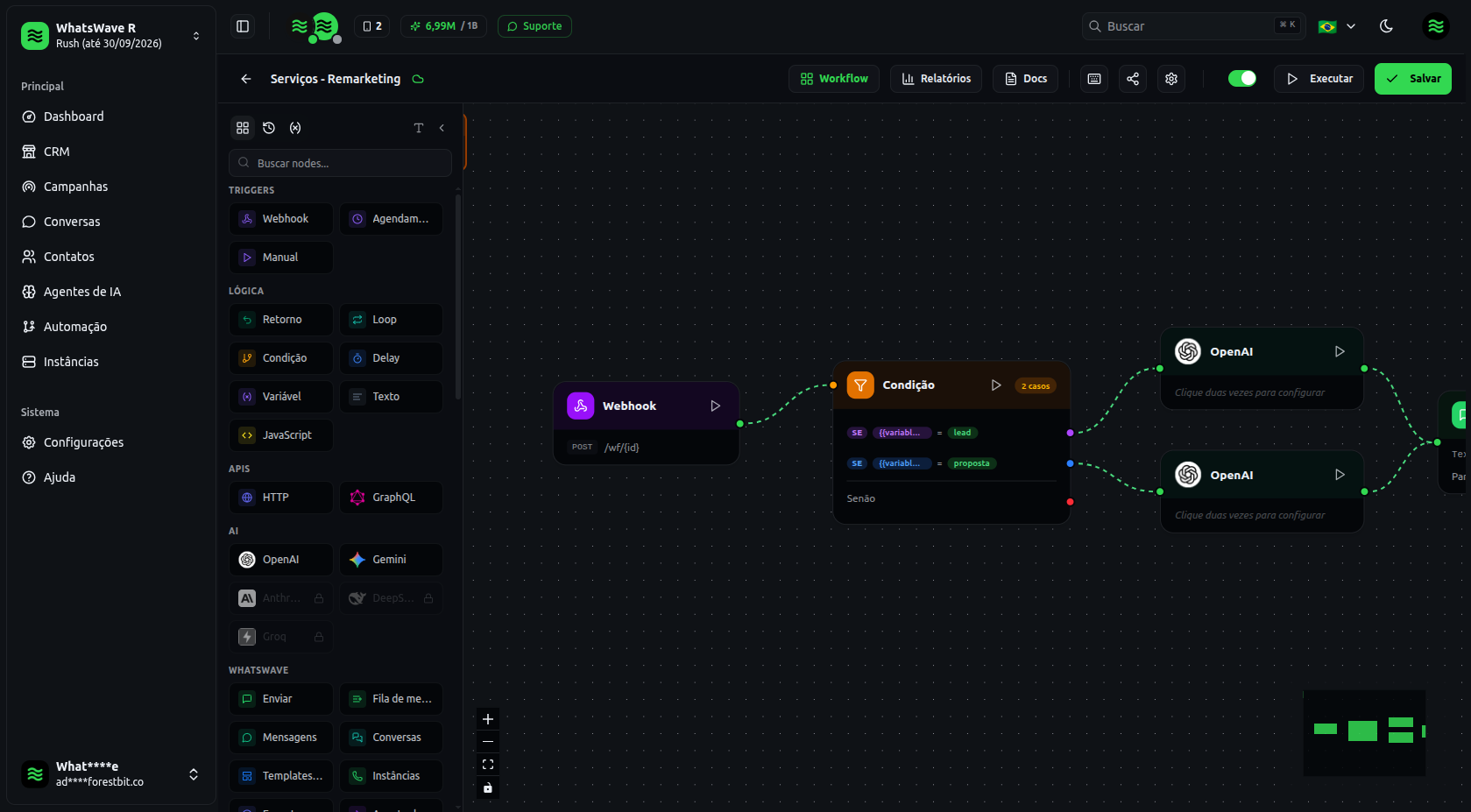Open the history clock icon
1471x812 pixels.
[269, 128]
